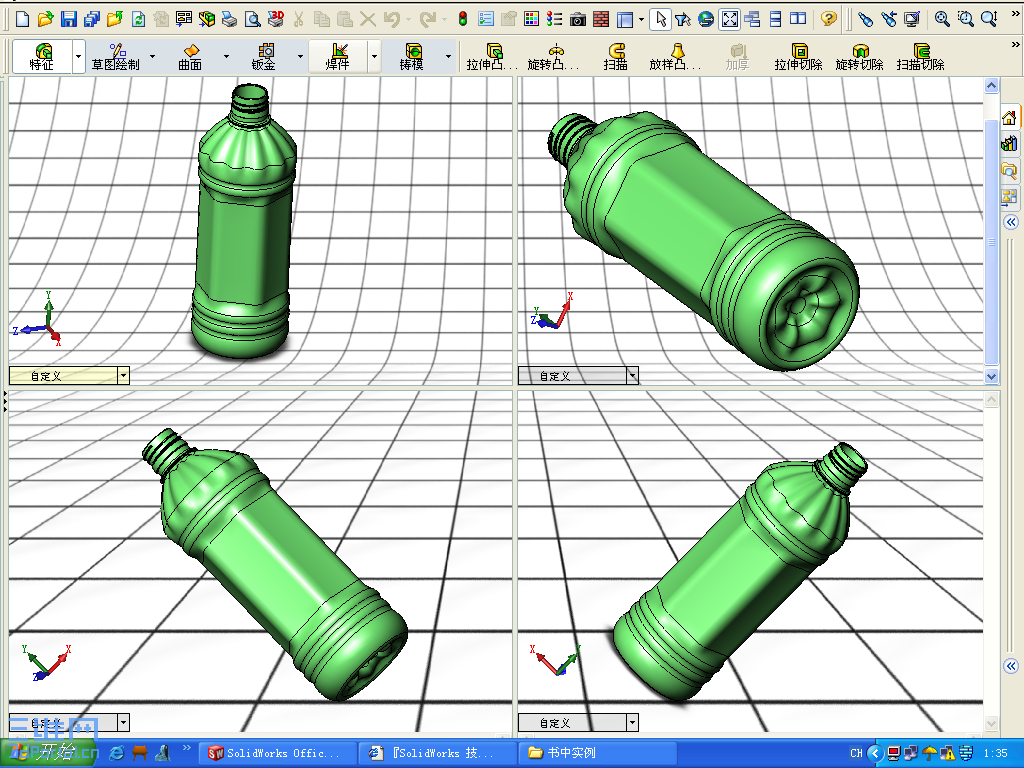Activate the 扫描 (Sweep) feature tool
1024x768 pixels.
click(x=616, y=57)
